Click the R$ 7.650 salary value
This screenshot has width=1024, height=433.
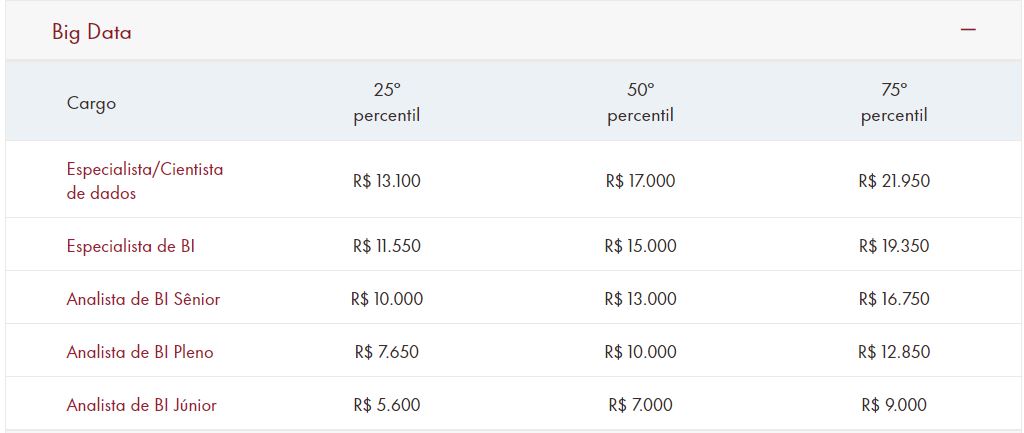pos(387,352)
